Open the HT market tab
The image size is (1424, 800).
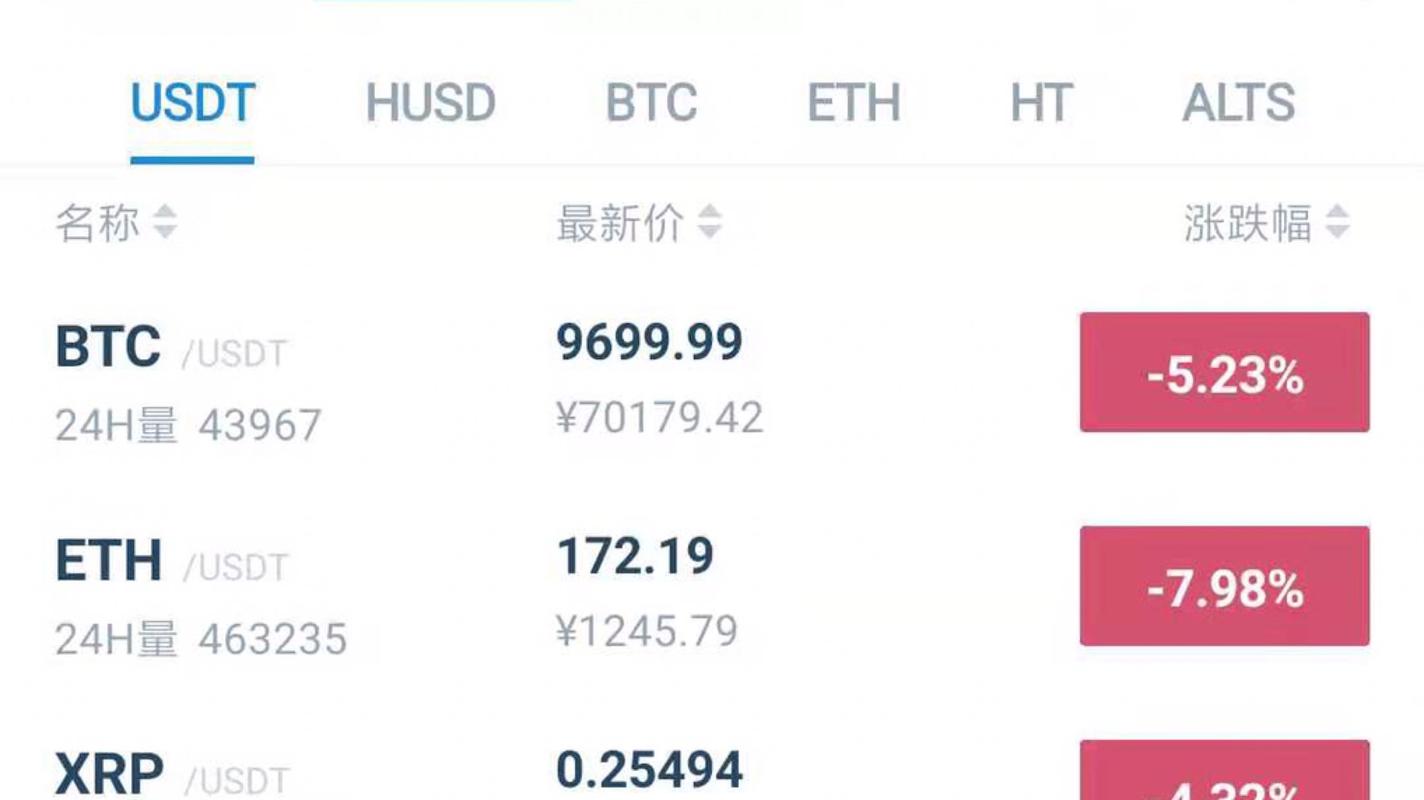(1041, 103)
